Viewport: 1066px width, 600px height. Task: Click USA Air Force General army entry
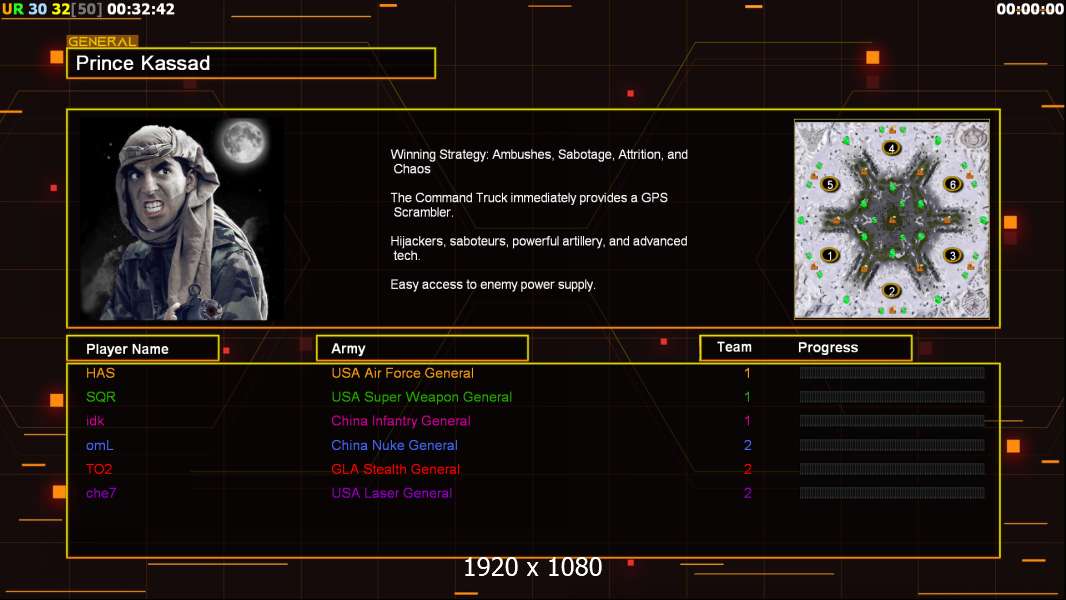pos(402,373)
